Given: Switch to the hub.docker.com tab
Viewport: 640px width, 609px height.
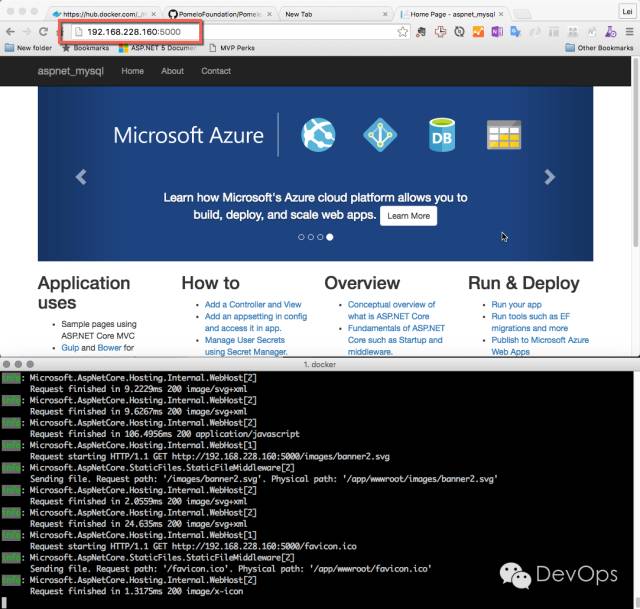Looking at the screenshot, I should 104,14.
